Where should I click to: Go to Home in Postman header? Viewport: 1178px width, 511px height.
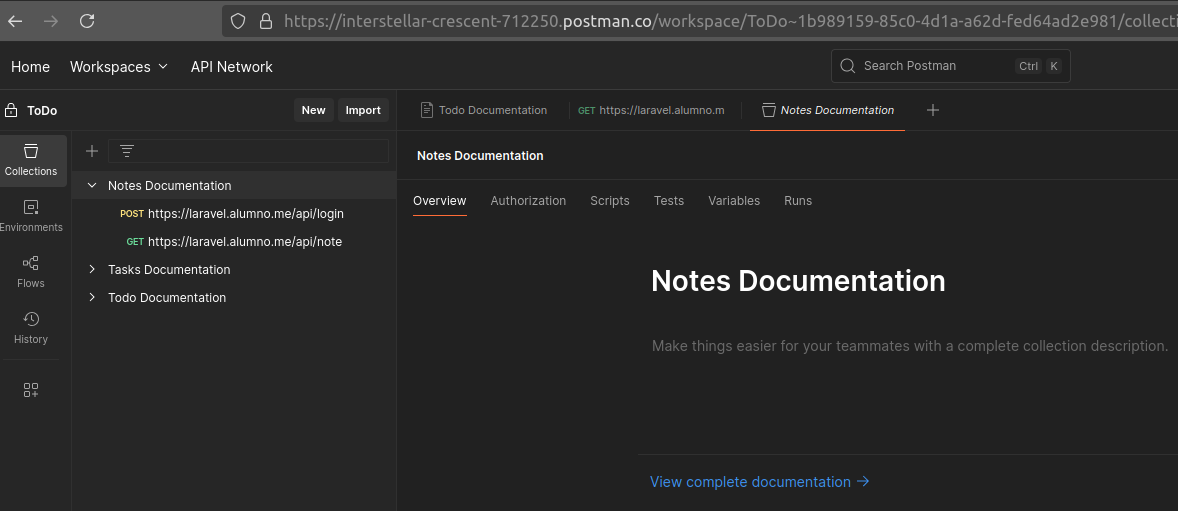point(30,67)
